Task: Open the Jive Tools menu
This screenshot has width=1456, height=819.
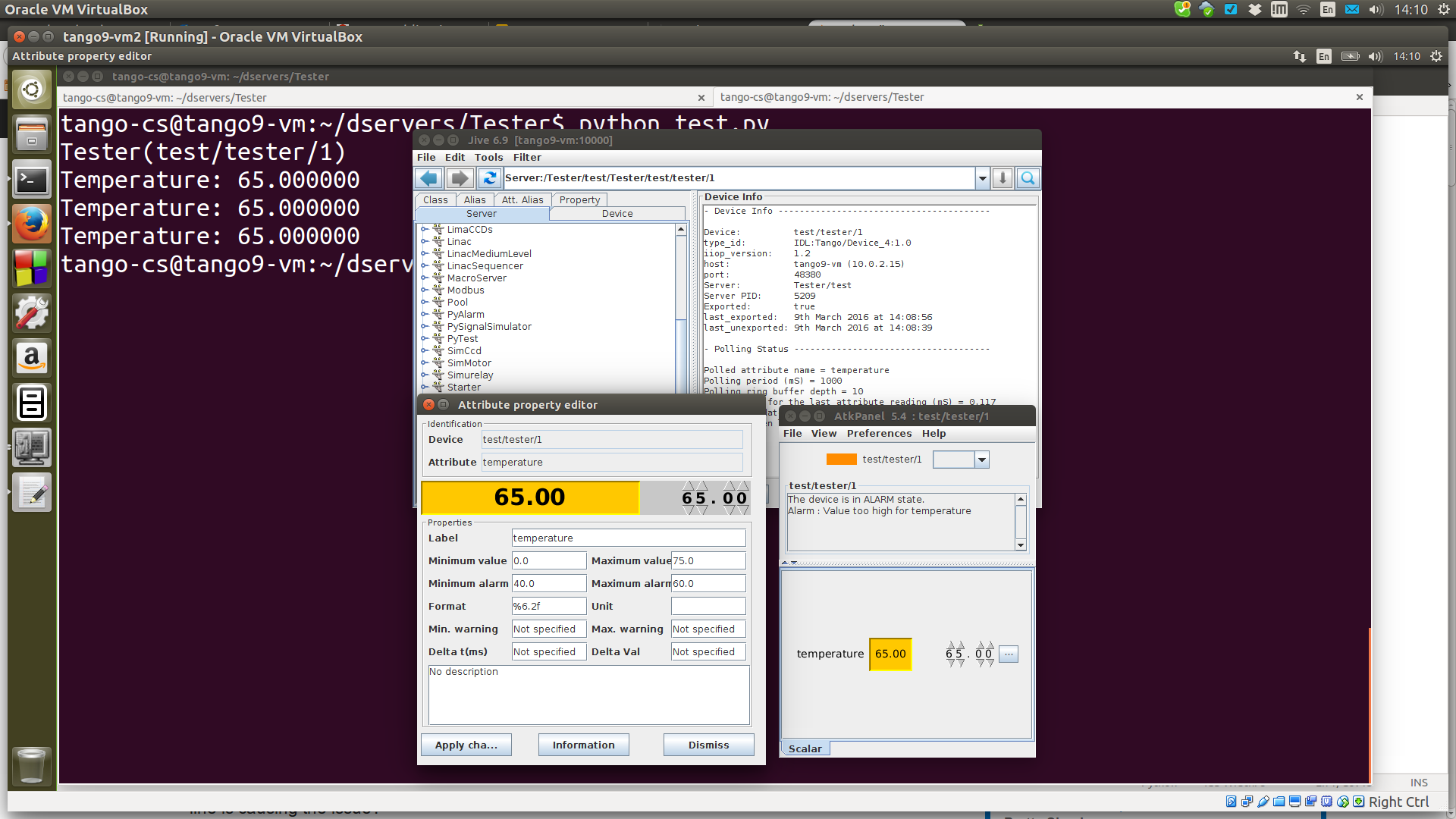Action: [x=488, y=158]
